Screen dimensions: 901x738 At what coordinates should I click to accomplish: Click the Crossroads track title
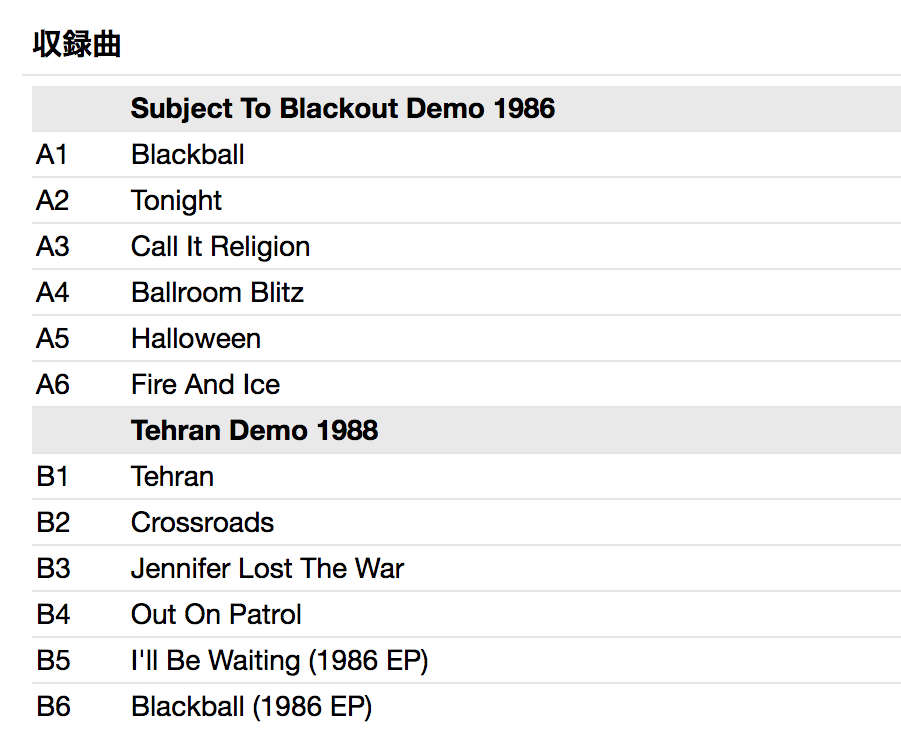(202, 523)
